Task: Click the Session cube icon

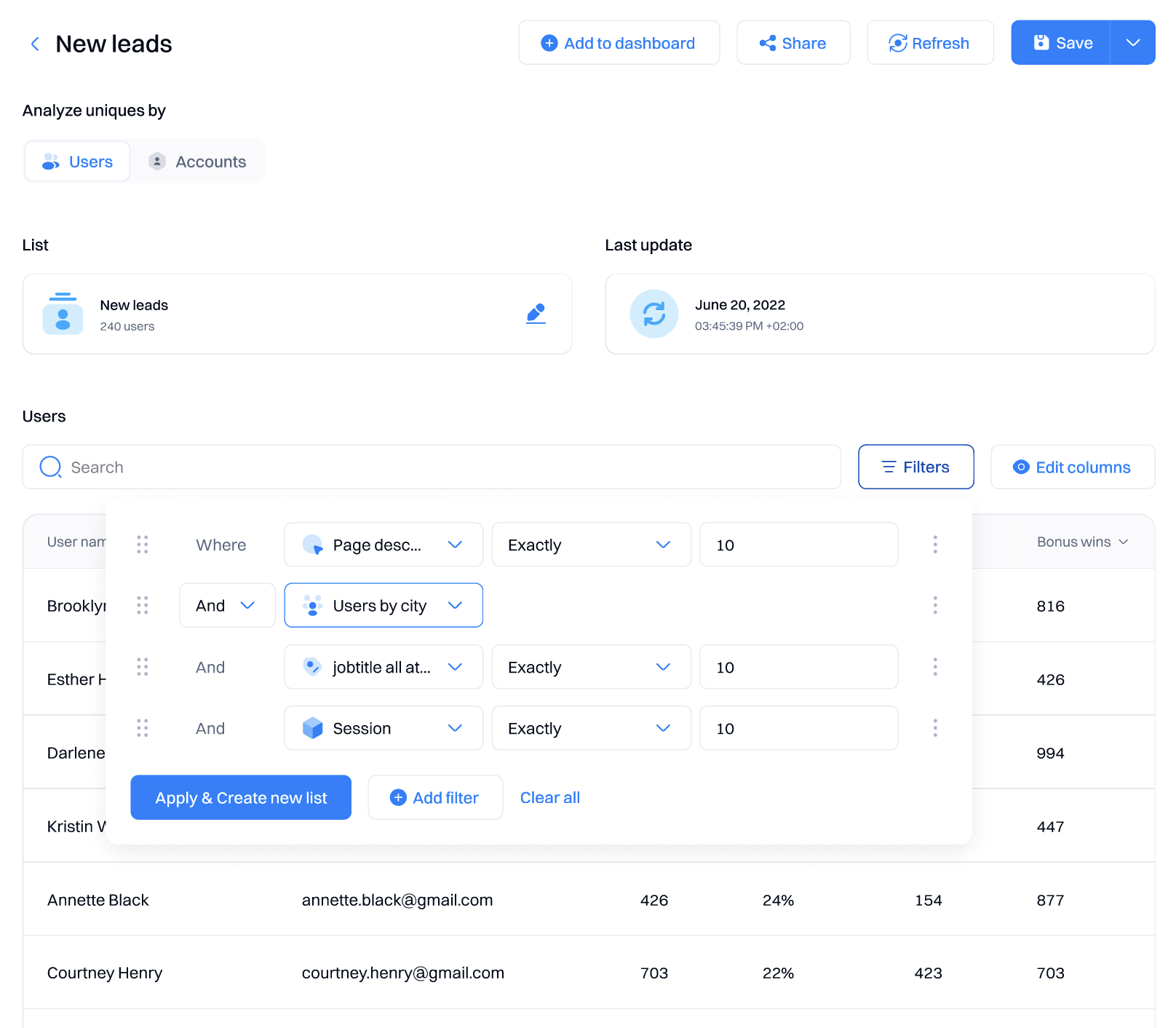Action: click(x=313, y=728)
